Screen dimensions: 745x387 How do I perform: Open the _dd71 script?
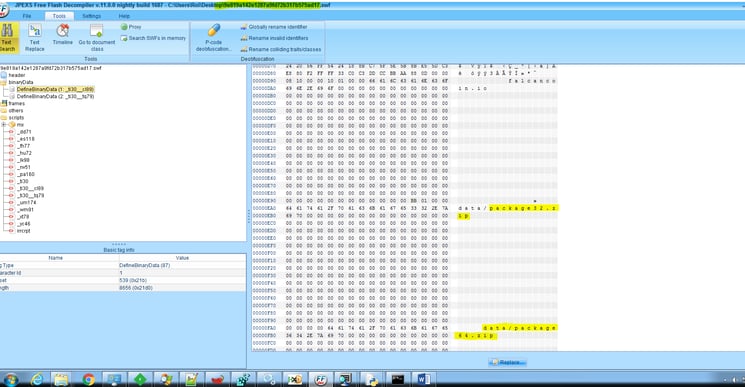pyautogui.click(x=20, y=132)
